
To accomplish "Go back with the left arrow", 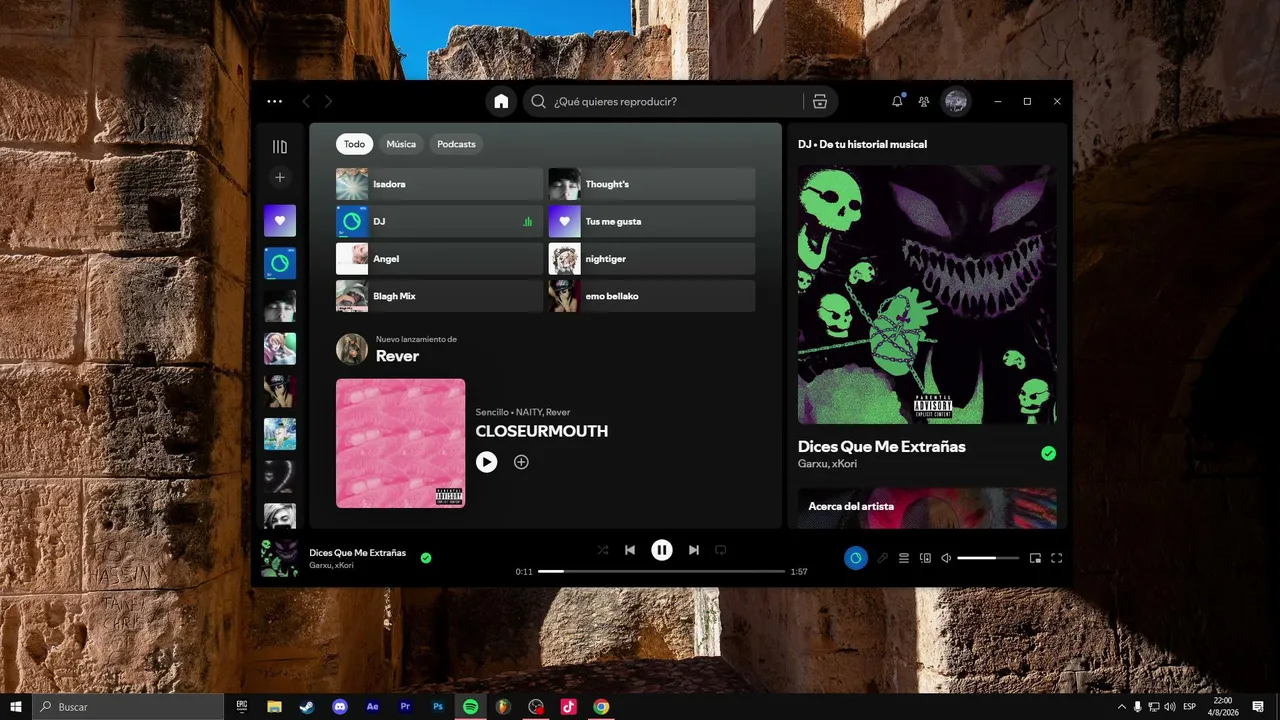I will (x=306, y=101).
